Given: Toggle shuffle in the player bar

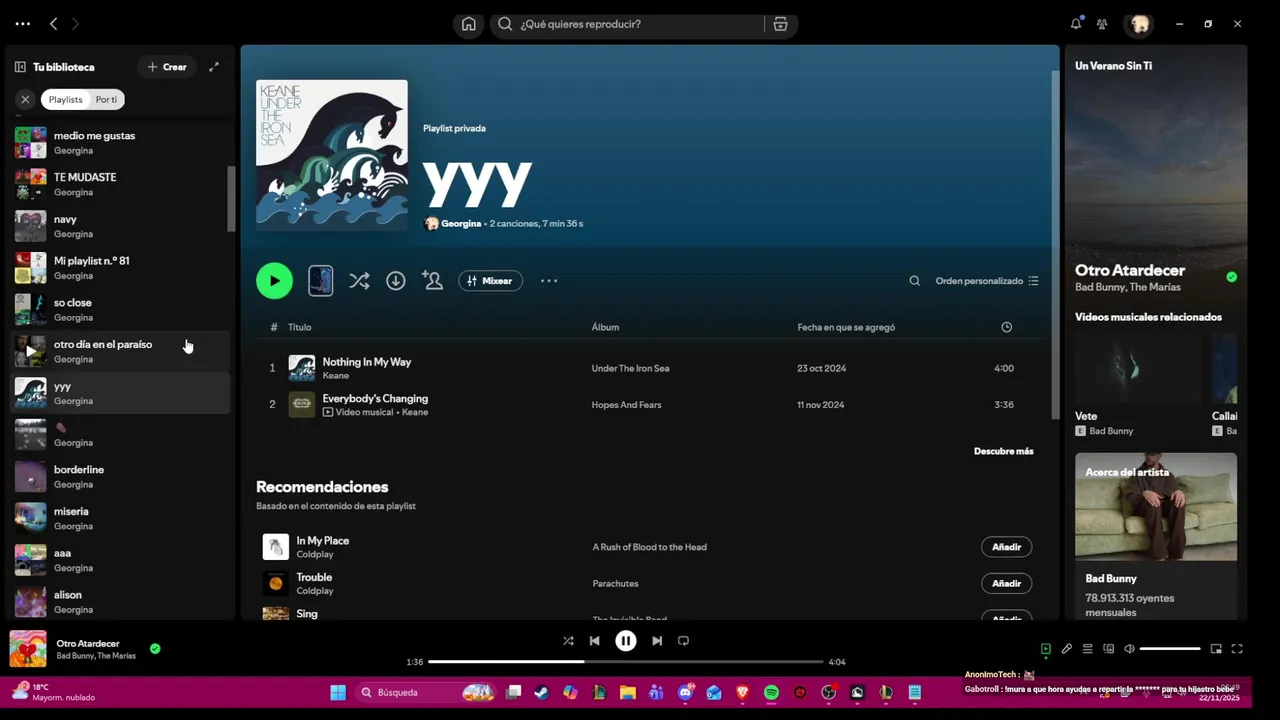Looking at the screenshot, I should [568, 641].
